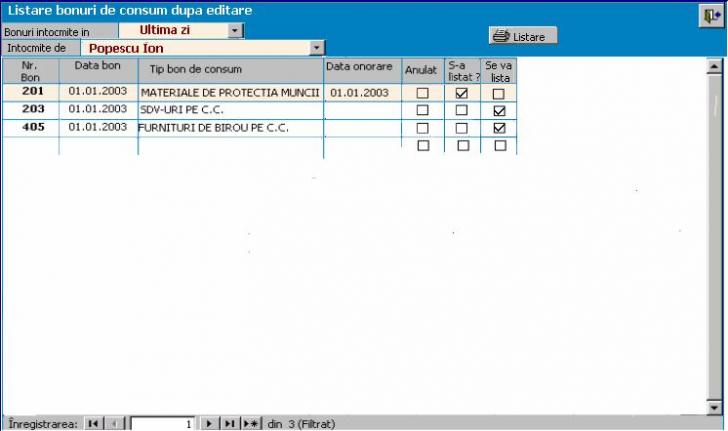
Task: Go to next record navigation arrow
Action: pyautogui.click(x=209, y=424)
